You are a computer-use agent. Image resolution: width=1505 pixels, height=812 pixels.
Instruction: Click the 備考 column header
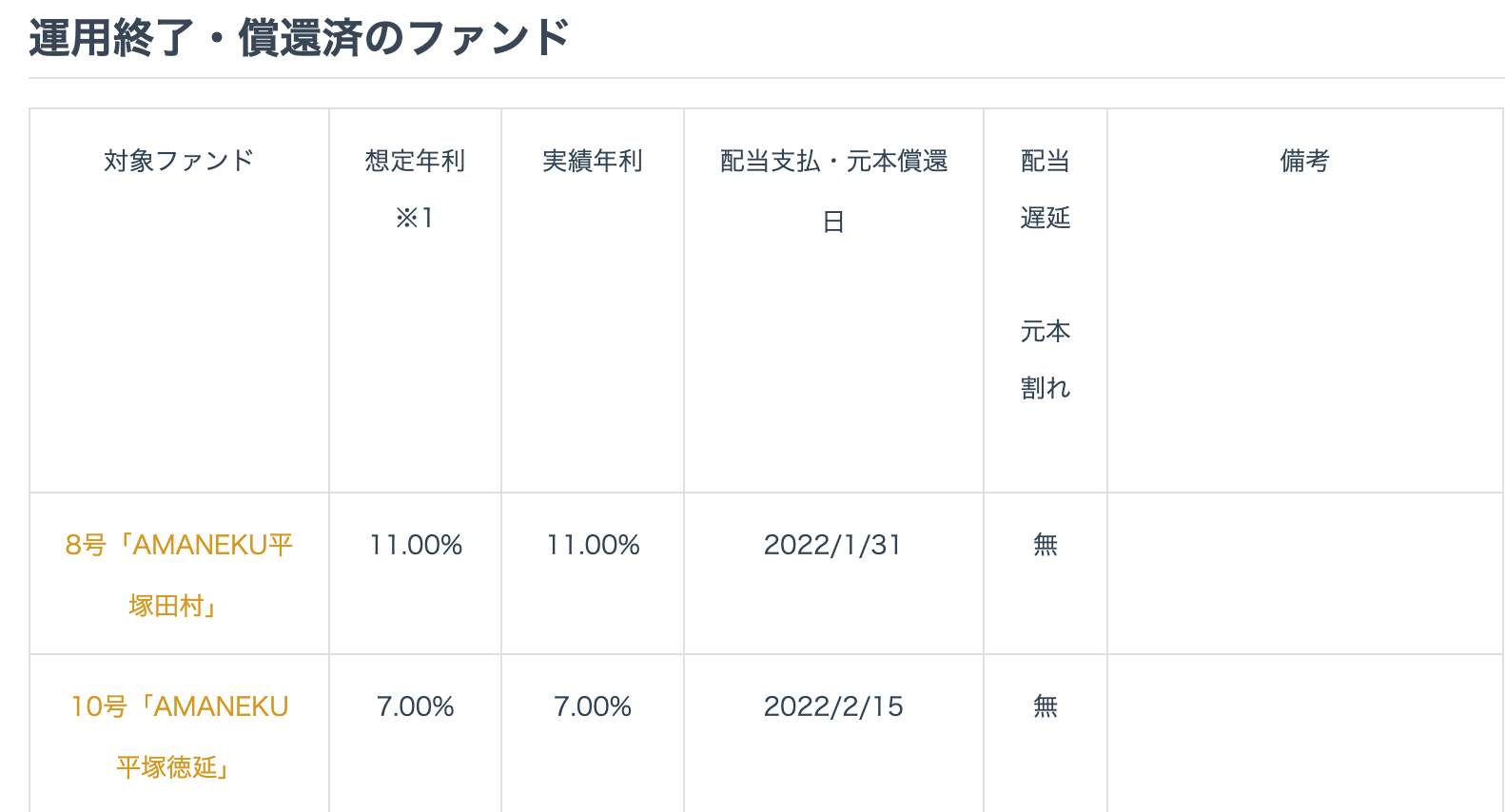1304,161
